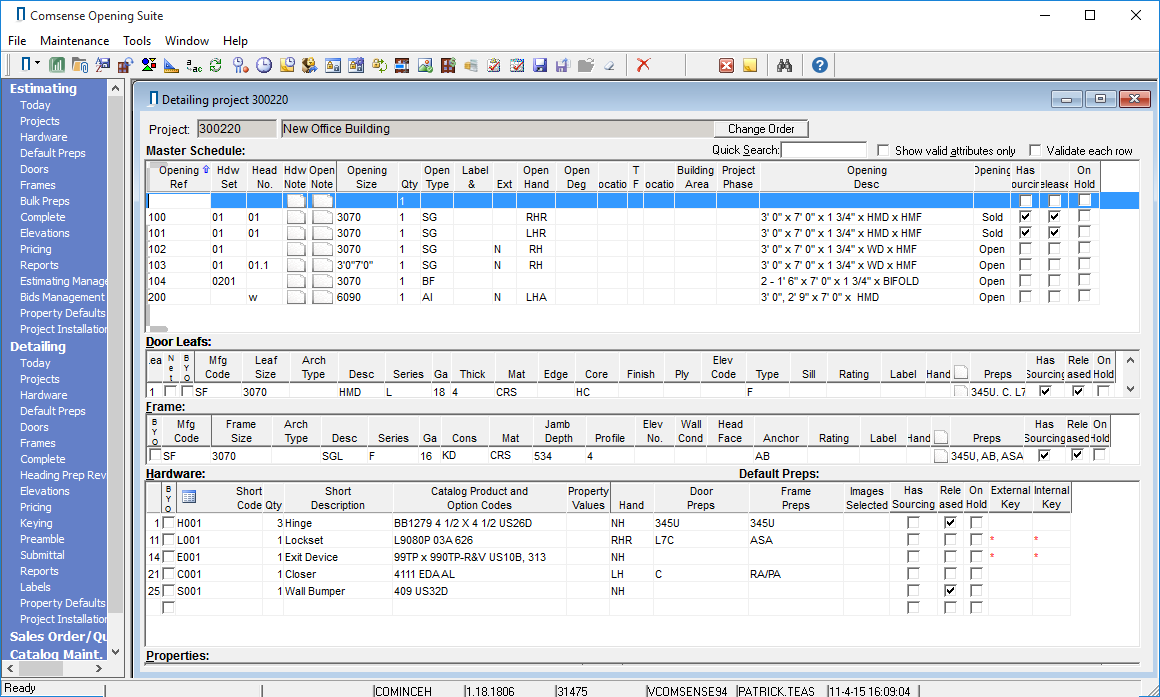Click the blue floppy disk save icon

[x=540, y=65]
